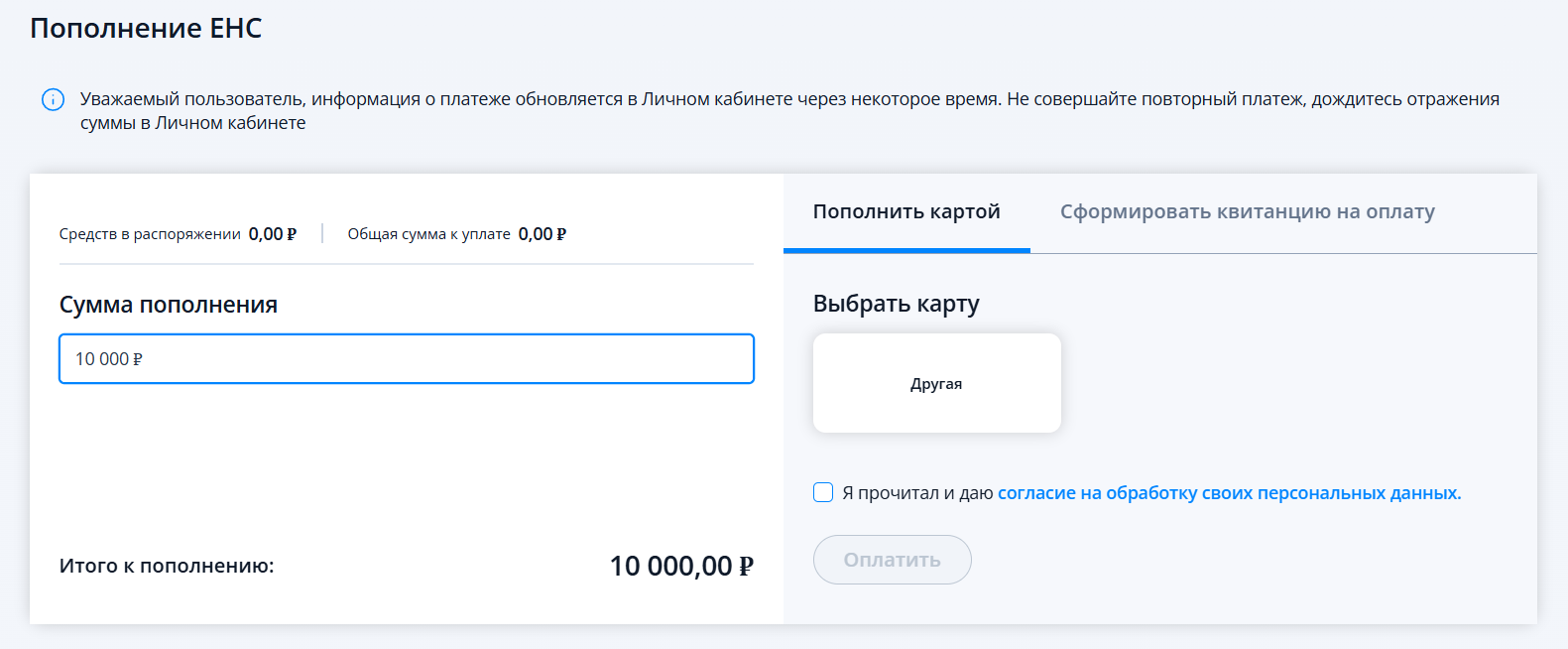Click the Общая сумма к уплате label
The width and height of the screenshot is (1568, 649).
click(428, 234)
